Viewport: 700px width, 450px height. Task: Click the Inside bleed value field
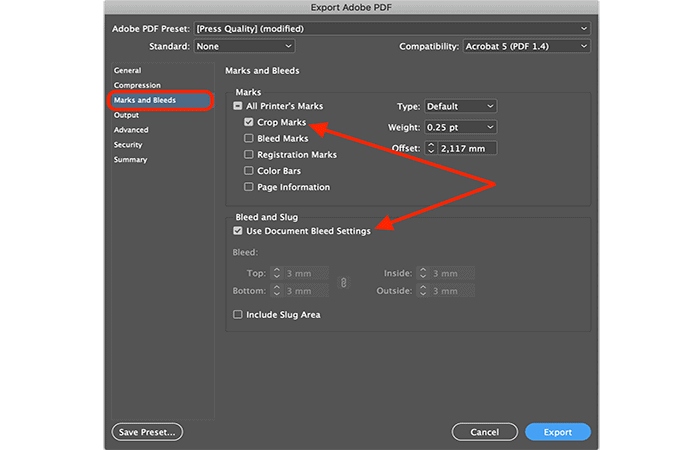pyautogui.click(x=452, y=273)
